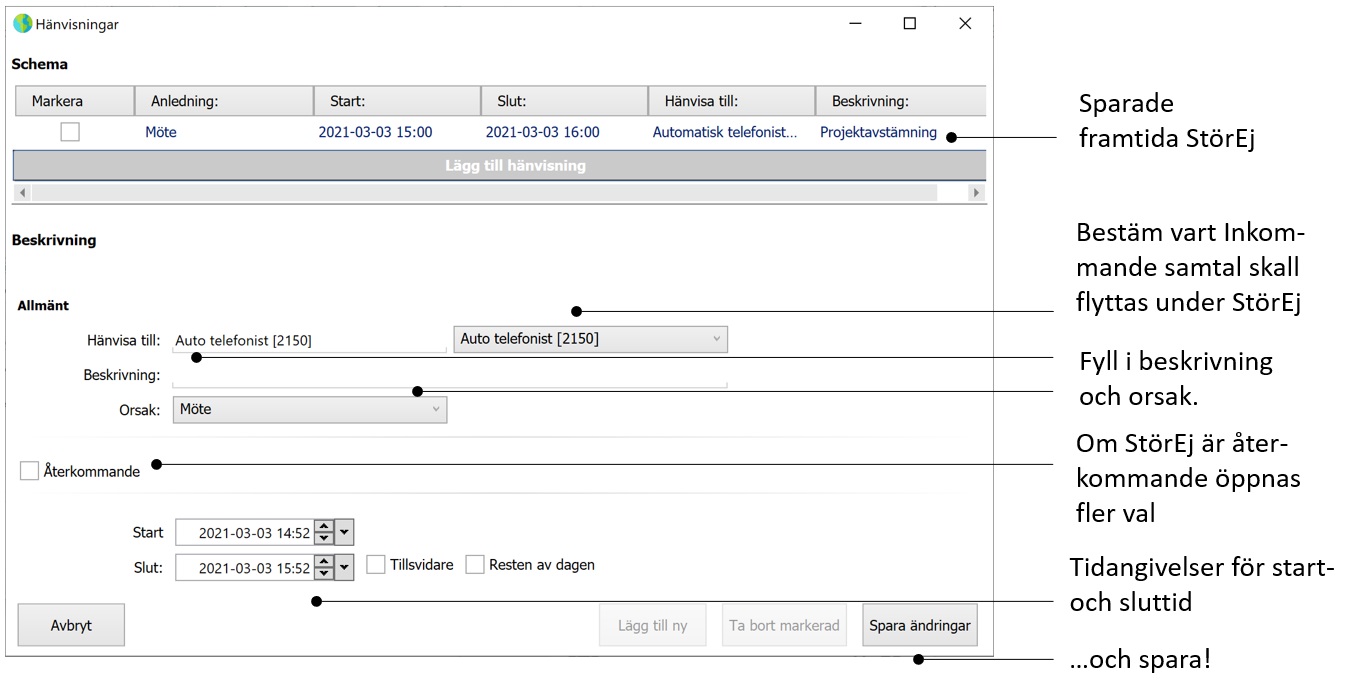1354x681 pixels.
Task: Sort by the Anledning column header
Action: pos(224,101)
